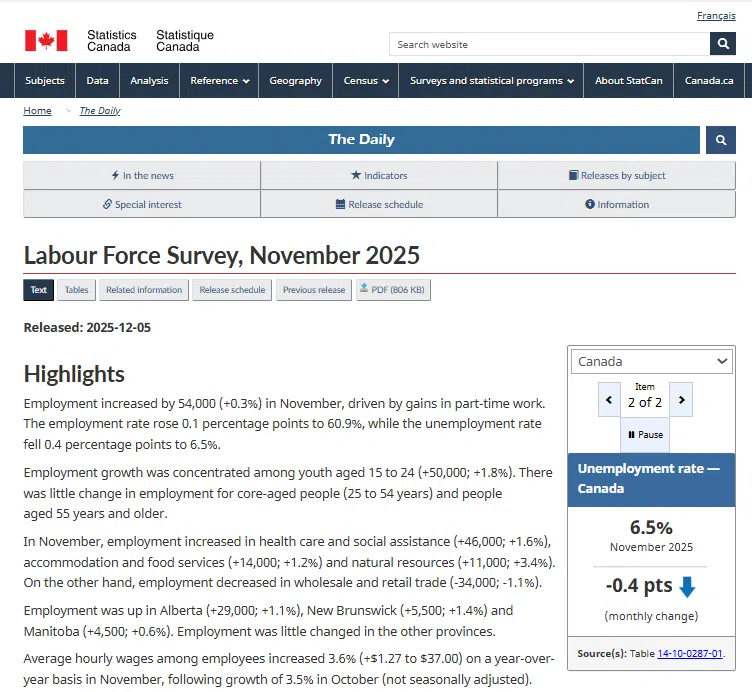This screenshot has height=692, width=752.
Task: Expand the Census menu
Action: coord(366,81)
